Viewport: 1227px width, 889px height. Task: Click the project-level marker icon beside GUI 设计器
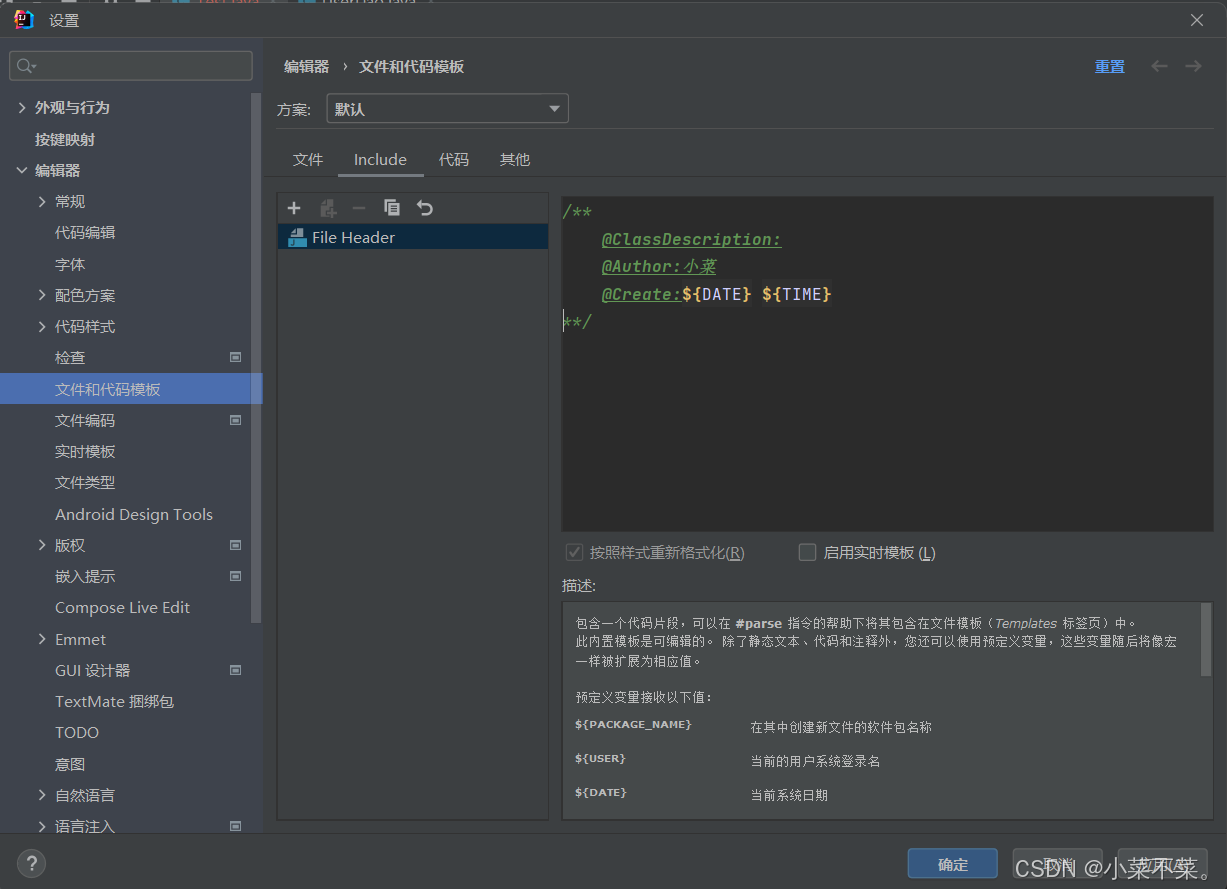coord(236,670)
